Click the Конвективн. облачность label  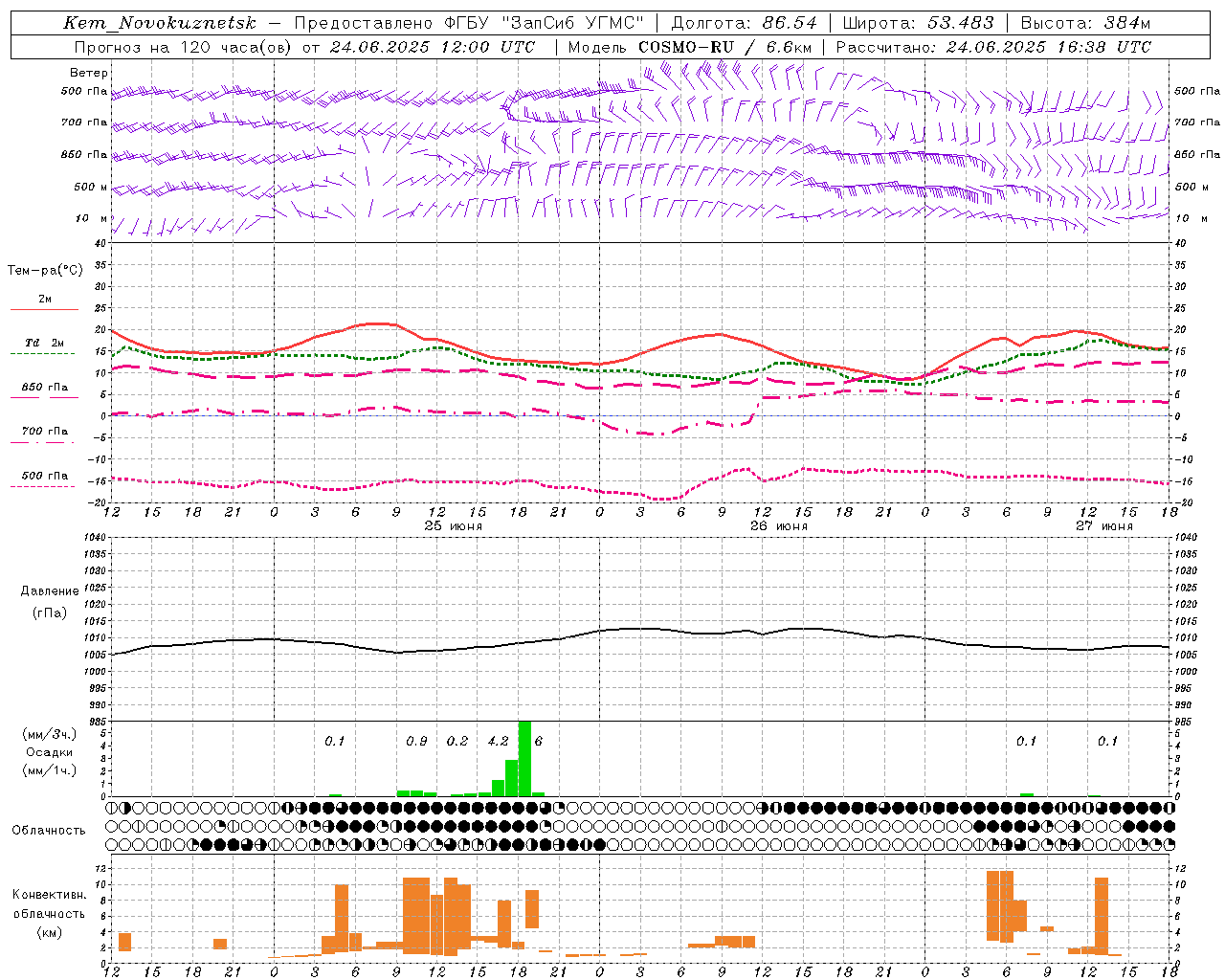tap(49, 904)
